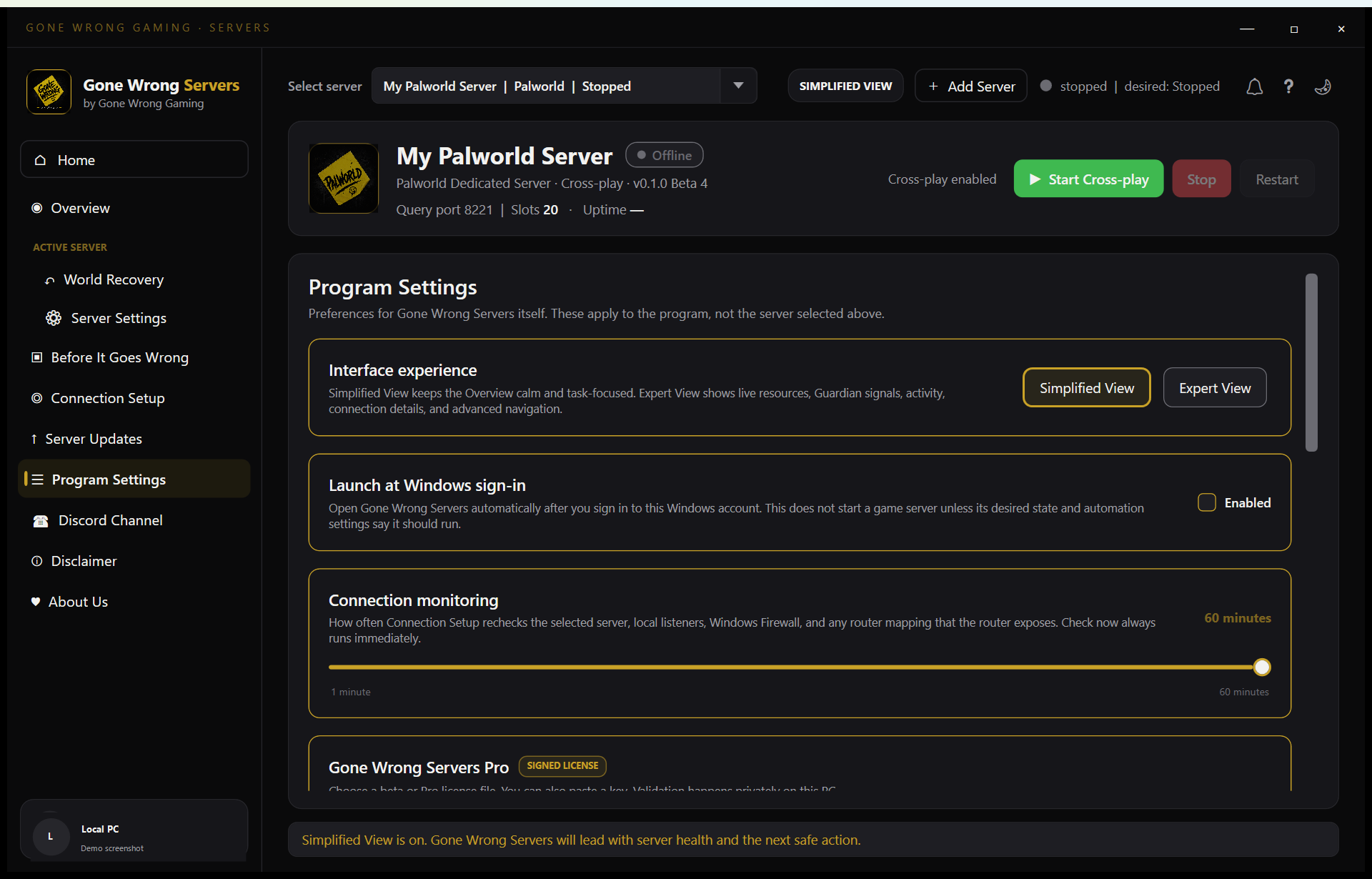Click the Local PC avatar circle
Screen dimensions: 1372x879
51,836
